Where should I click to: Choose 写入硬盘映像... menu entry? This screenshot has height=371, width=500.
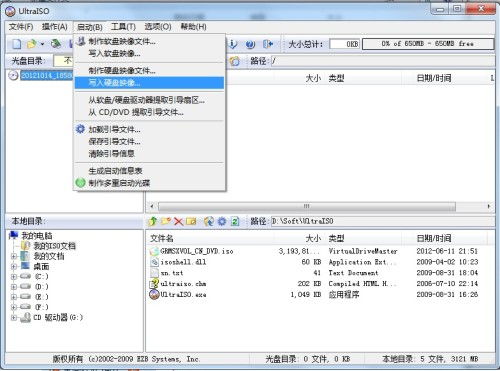pyautogui.click(x=149, y=83)
